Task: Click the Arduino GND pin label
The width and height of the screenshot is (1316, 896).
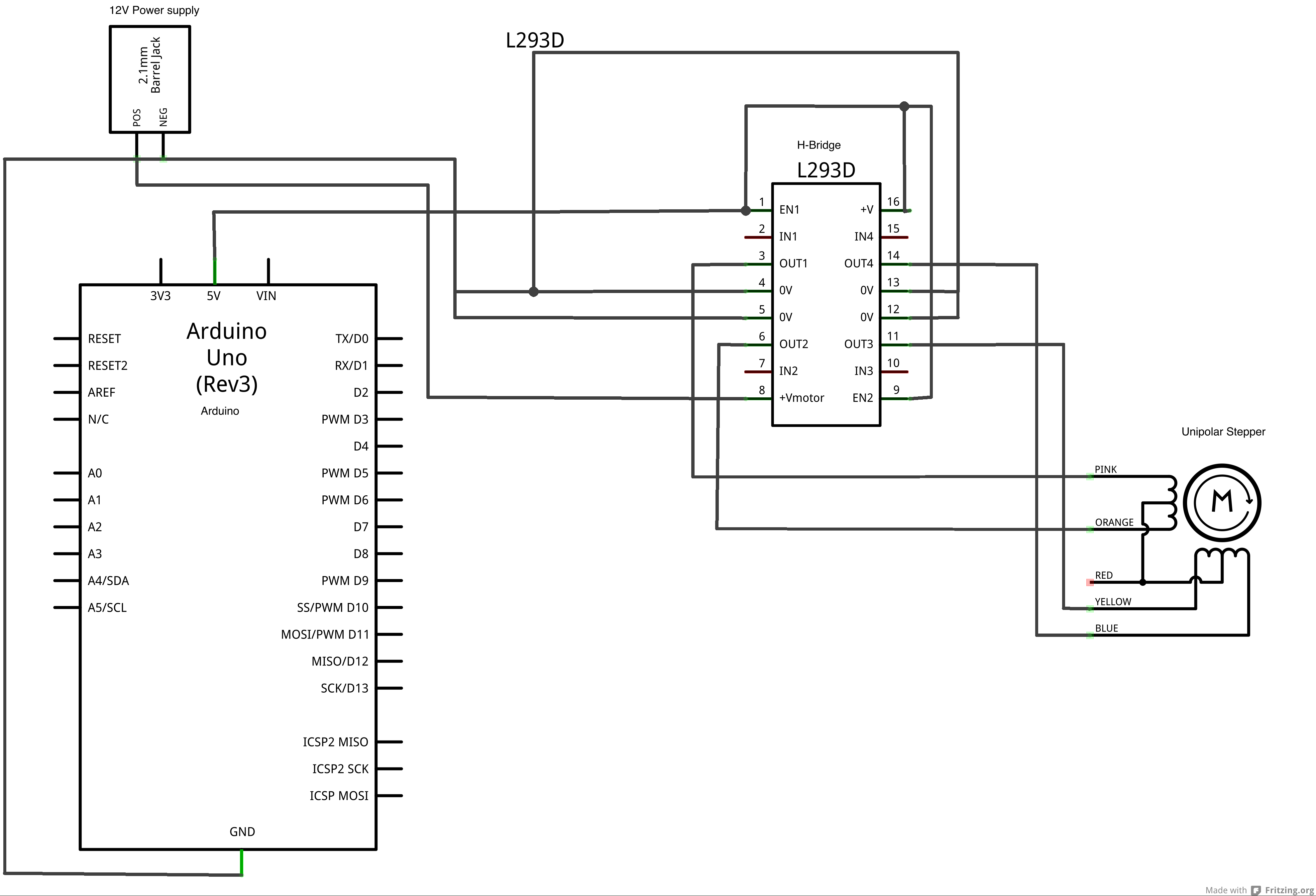Action: (x=242, y=832)
